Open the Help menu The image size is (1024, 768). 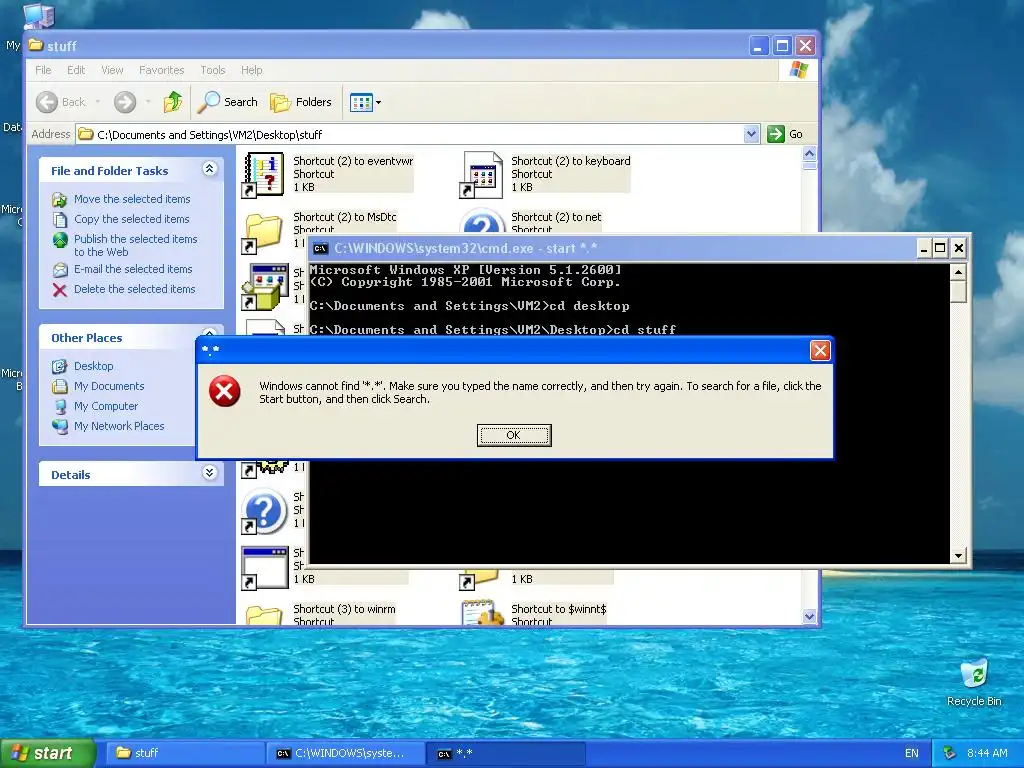251,70
